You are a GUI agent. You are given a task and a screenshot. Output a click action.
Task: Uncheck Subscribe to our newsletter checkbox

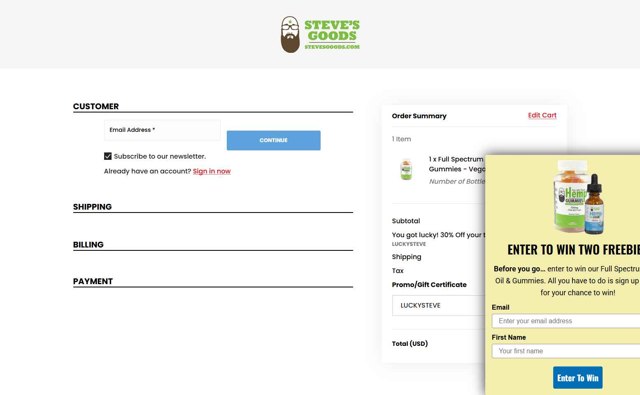tap(108, 156)
